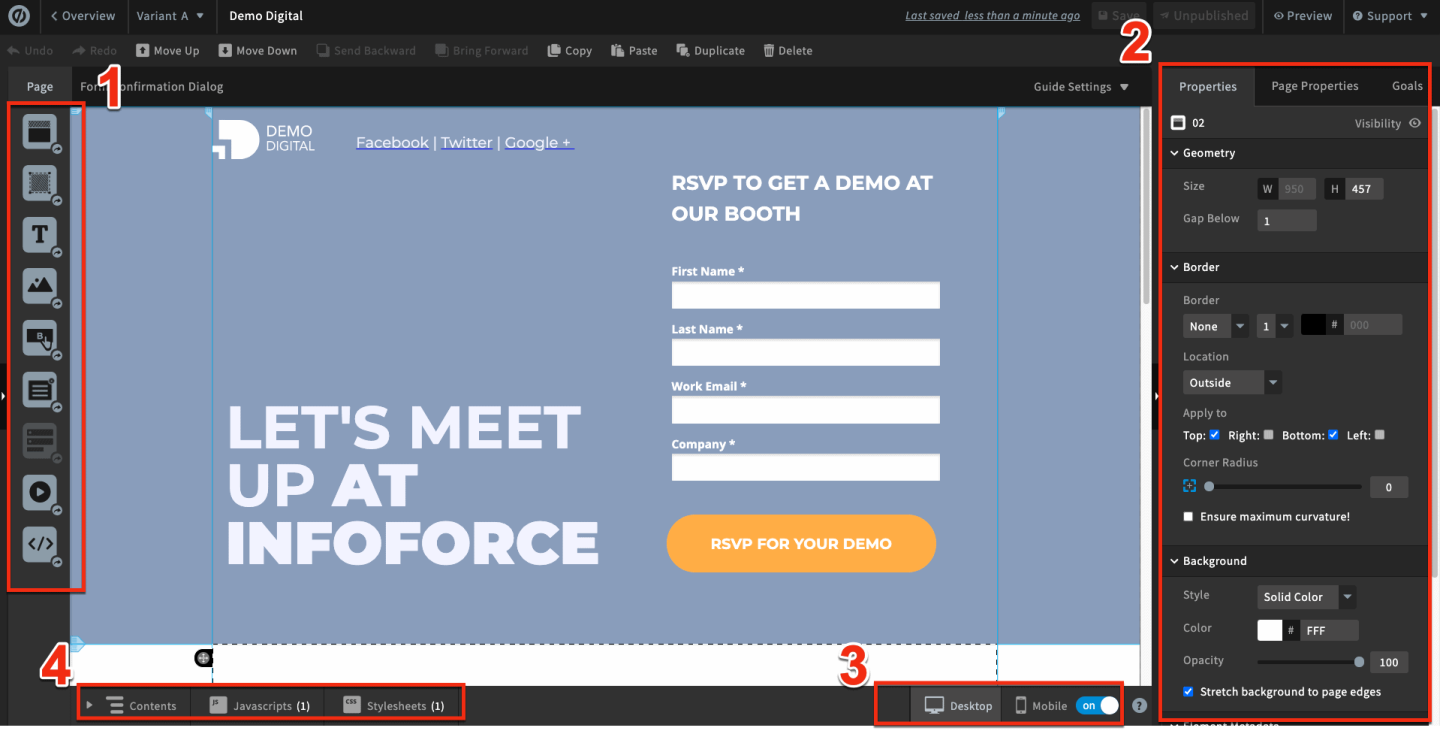Add an Image widget from sidebar
Image resolution: width=1440 pixels, height=743 pixels.
click(x=40, y=286)
